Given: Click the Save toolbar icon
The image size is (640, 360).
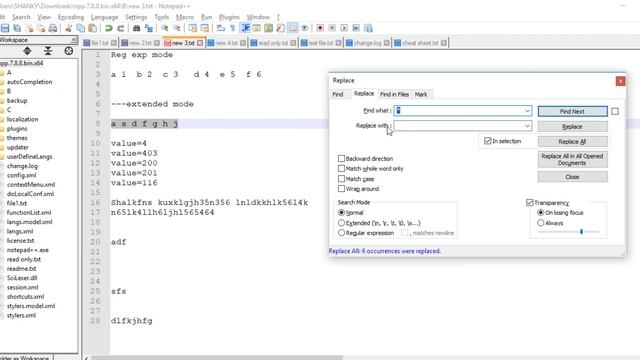Looking at the screenshot, I should [5, 28].
